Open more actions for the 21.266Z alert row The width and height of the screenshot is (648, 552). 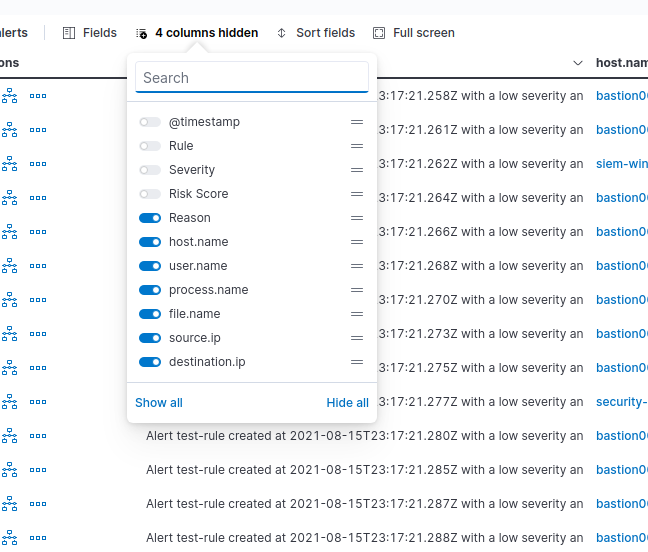pos(38,232)
